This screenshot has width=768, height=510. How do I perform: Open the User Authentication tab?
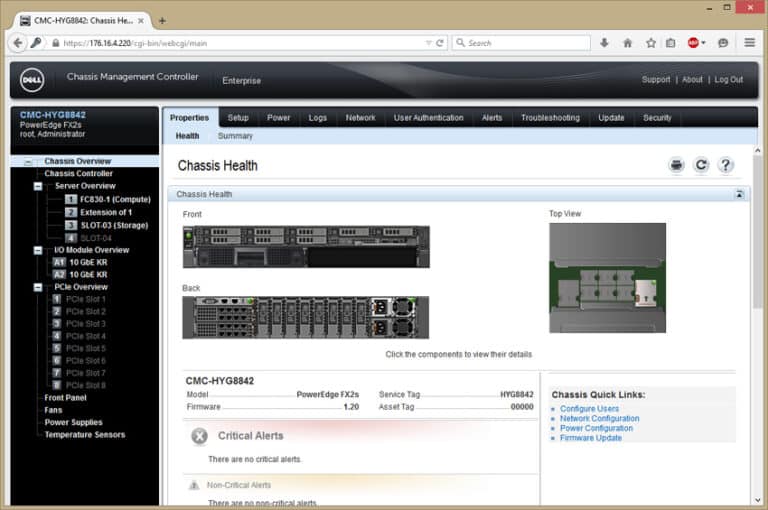[429, 118]
